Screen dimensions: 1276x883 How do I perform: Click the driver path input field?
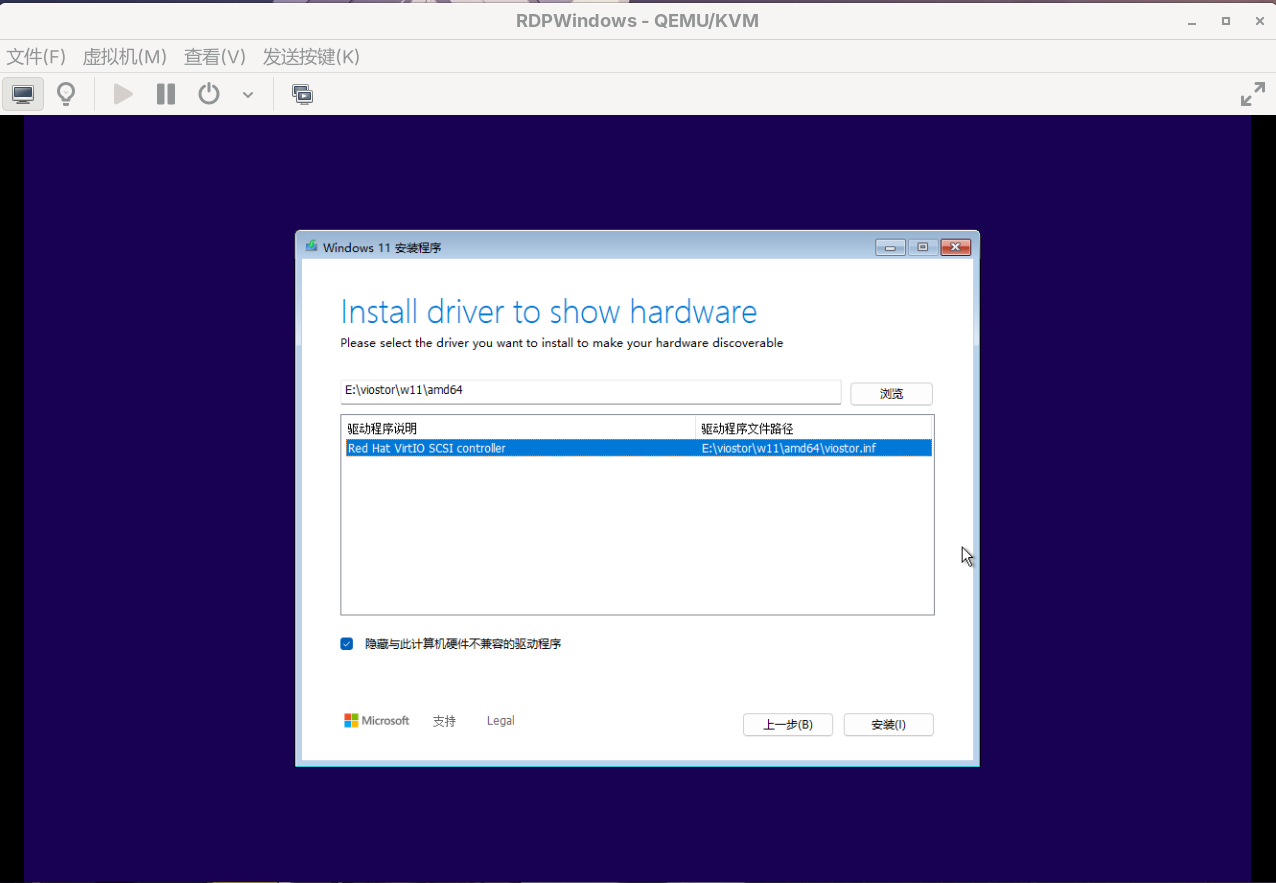coord(590,391)
